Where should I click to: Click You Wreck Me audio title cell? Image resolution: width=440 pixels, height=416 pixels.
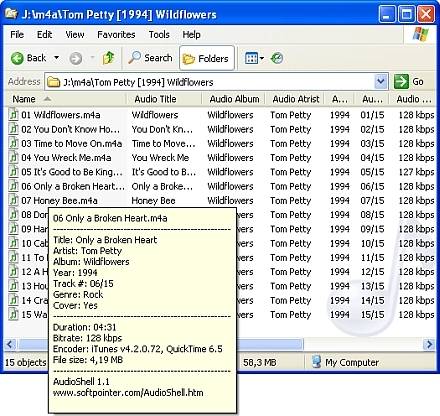point(160,158)
